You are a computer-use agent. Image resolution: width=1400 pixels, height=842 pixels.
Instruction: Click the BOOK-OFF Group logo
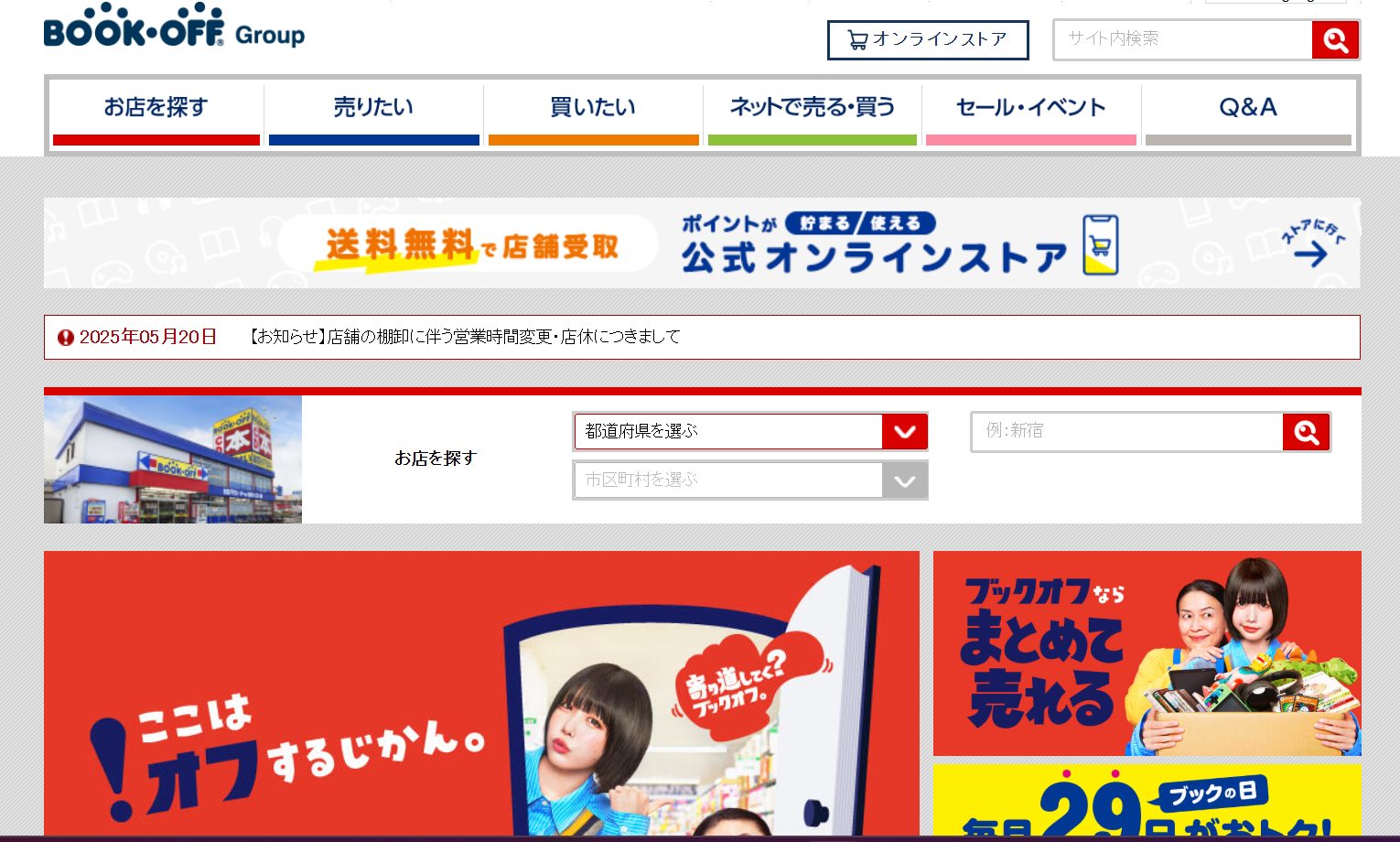[x=174, y=27]
